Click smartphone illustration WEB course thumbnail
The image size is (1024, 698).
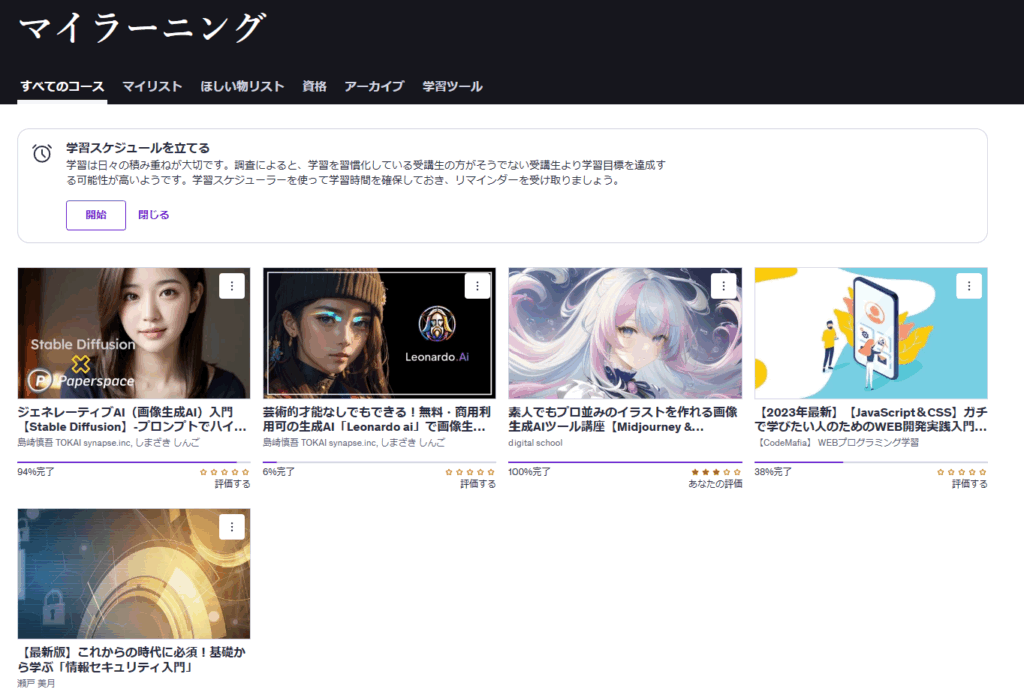871,333
